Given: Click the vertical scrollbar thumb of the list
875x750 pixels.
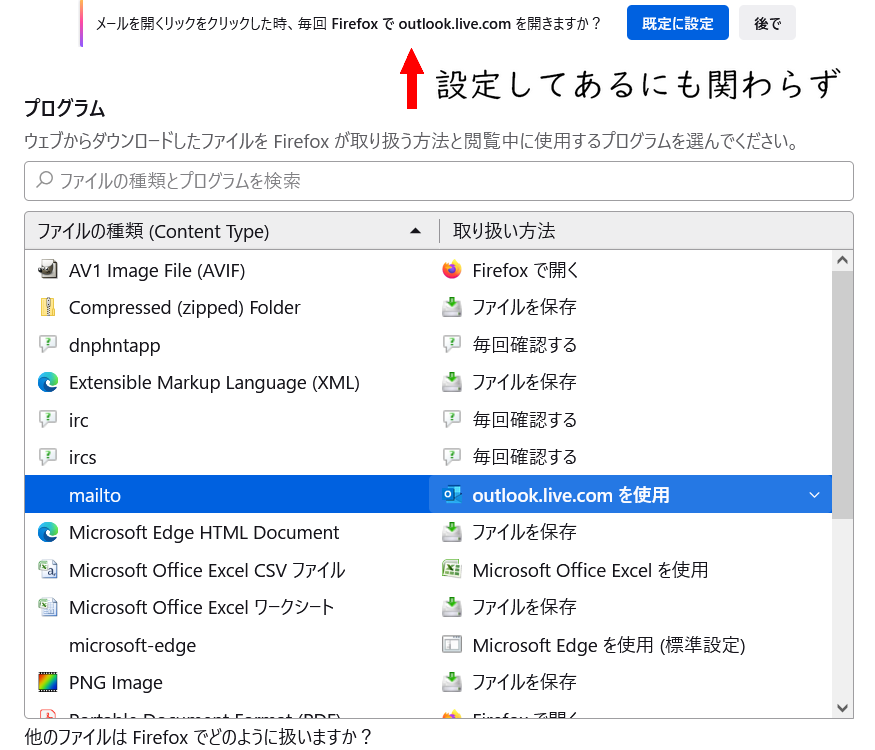Looking at the screenshot, I should pyautogui.click(x=843, y=395).
